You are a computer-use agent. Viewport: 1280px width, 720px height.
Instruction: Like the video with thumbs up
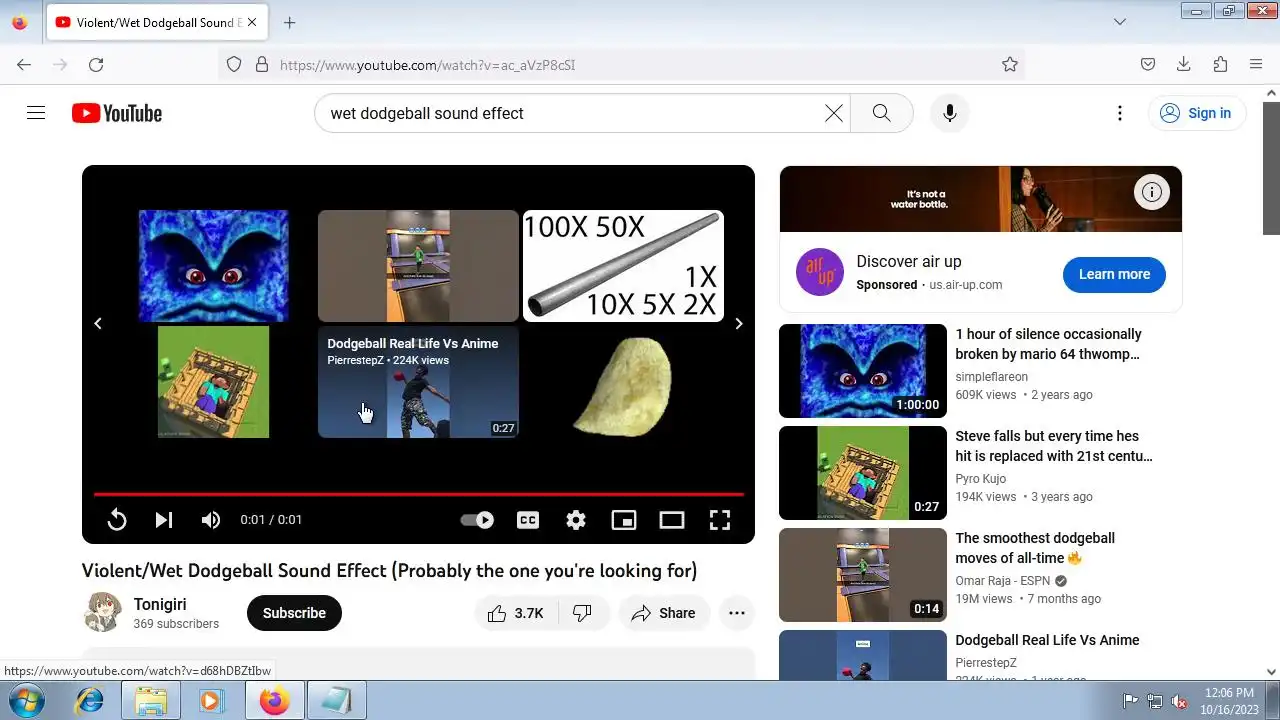[x=515, y=613]
